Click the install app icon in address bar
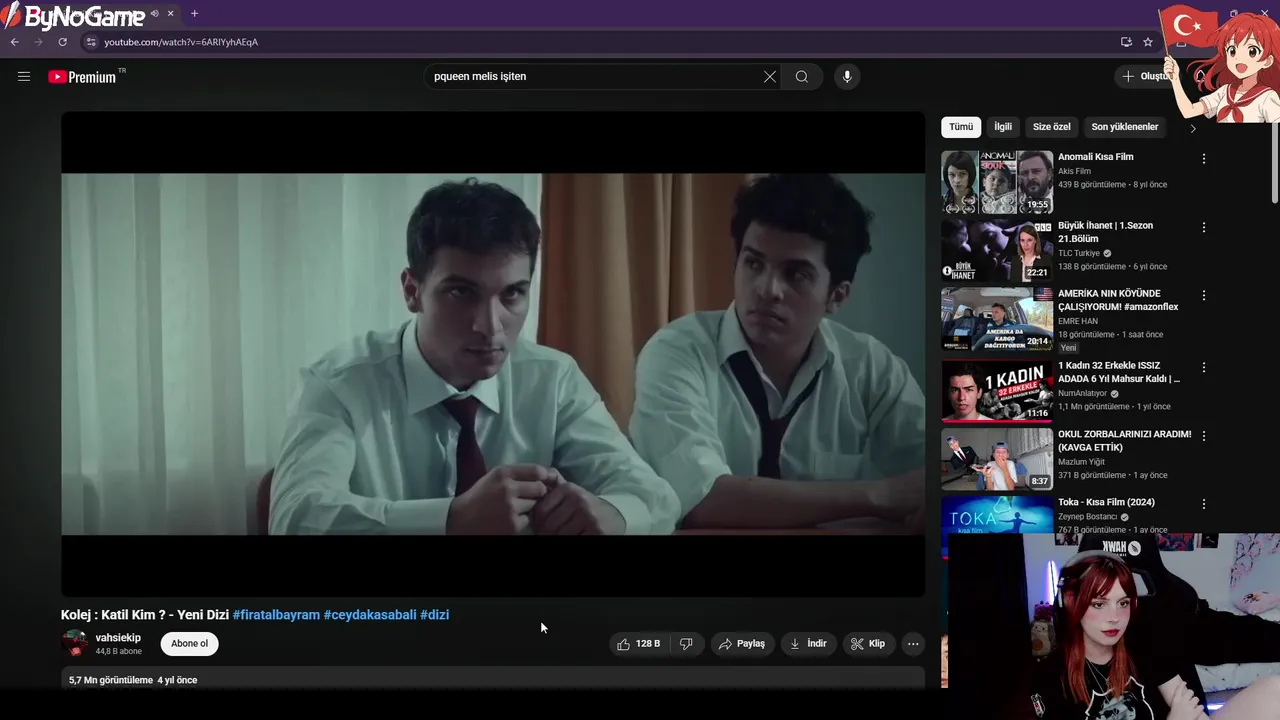The height and width of the screenshot is (720, 1280). (1126, 42)
